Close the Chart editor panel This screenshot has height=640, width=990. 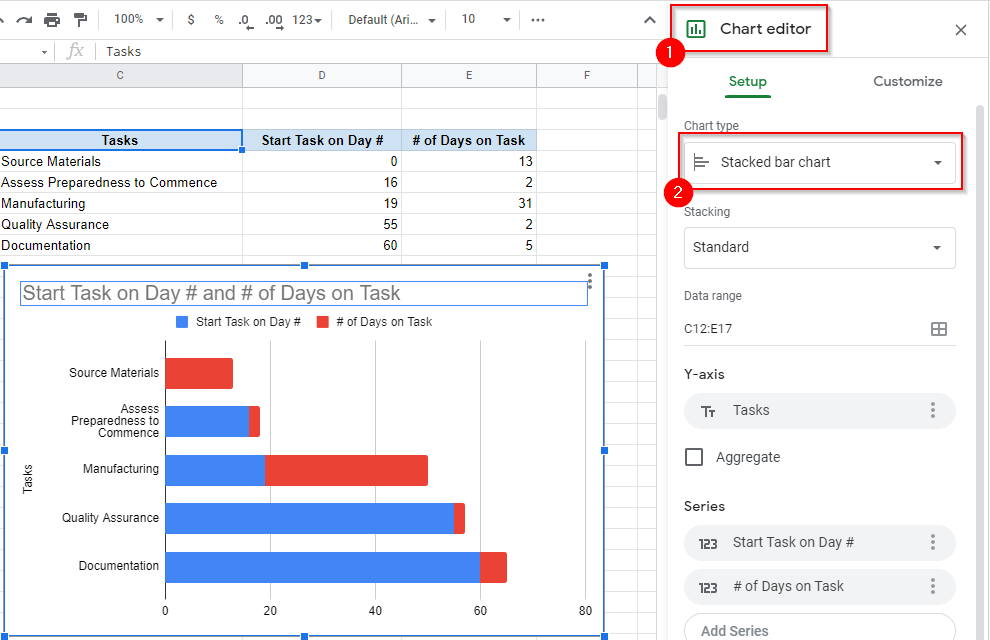coord(960,30)
